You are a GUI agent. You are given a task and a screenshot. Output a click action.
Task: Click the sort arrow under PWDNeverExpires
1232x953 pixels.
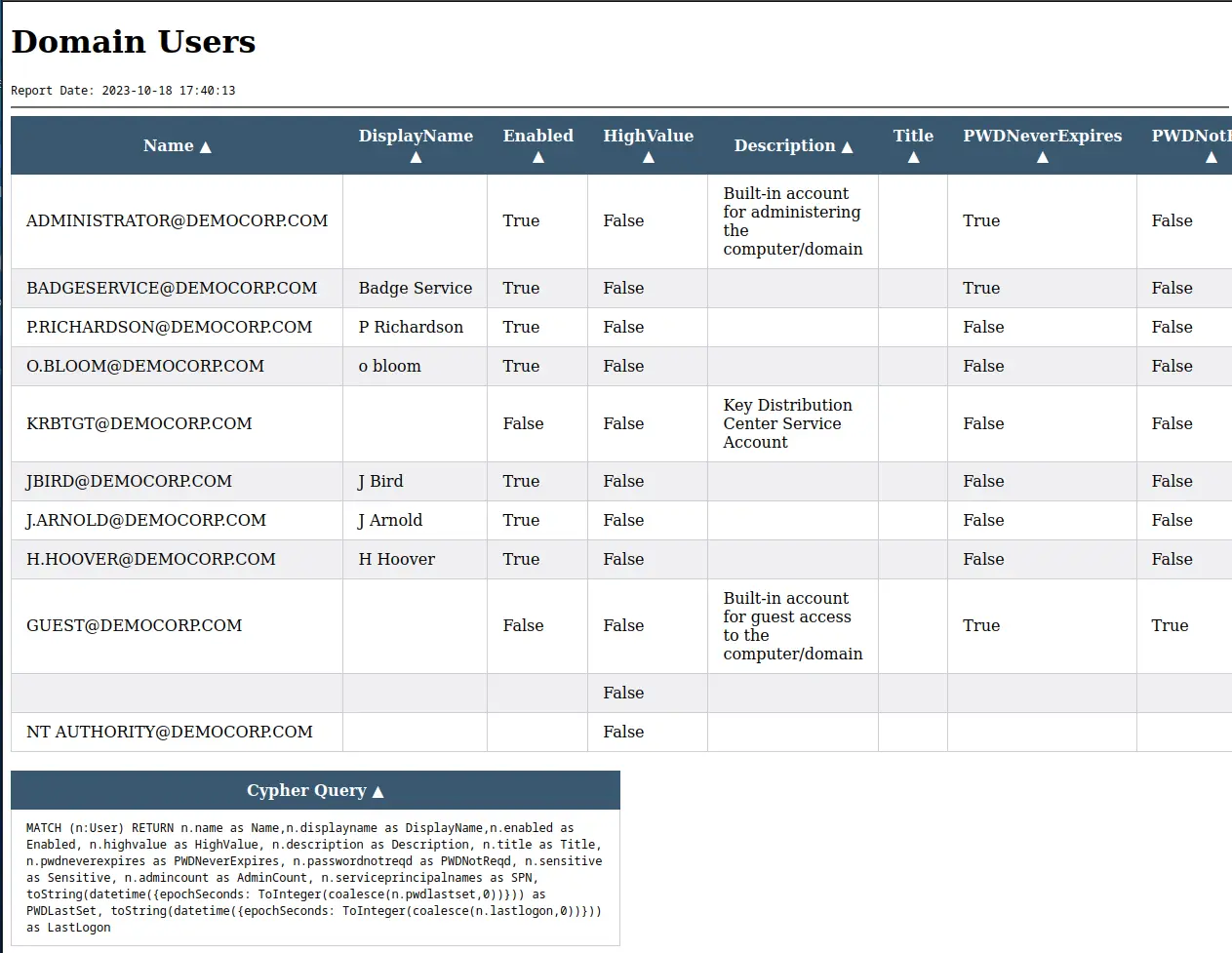(1042, 158)
